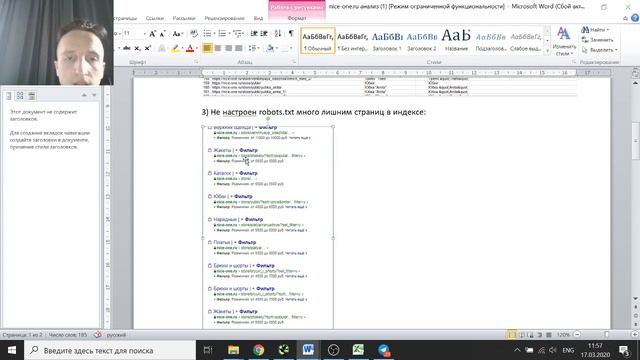Image resolution: width=640 pixels, height=360 pixels.
Task: Open the Вид ribbon tab
Action: tap(258, 18)
